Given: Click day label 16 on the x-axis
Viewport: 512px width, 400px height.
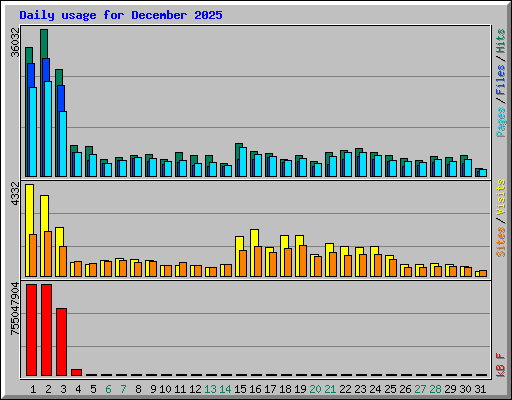Looking at the screenshot, I should (255, 389).
